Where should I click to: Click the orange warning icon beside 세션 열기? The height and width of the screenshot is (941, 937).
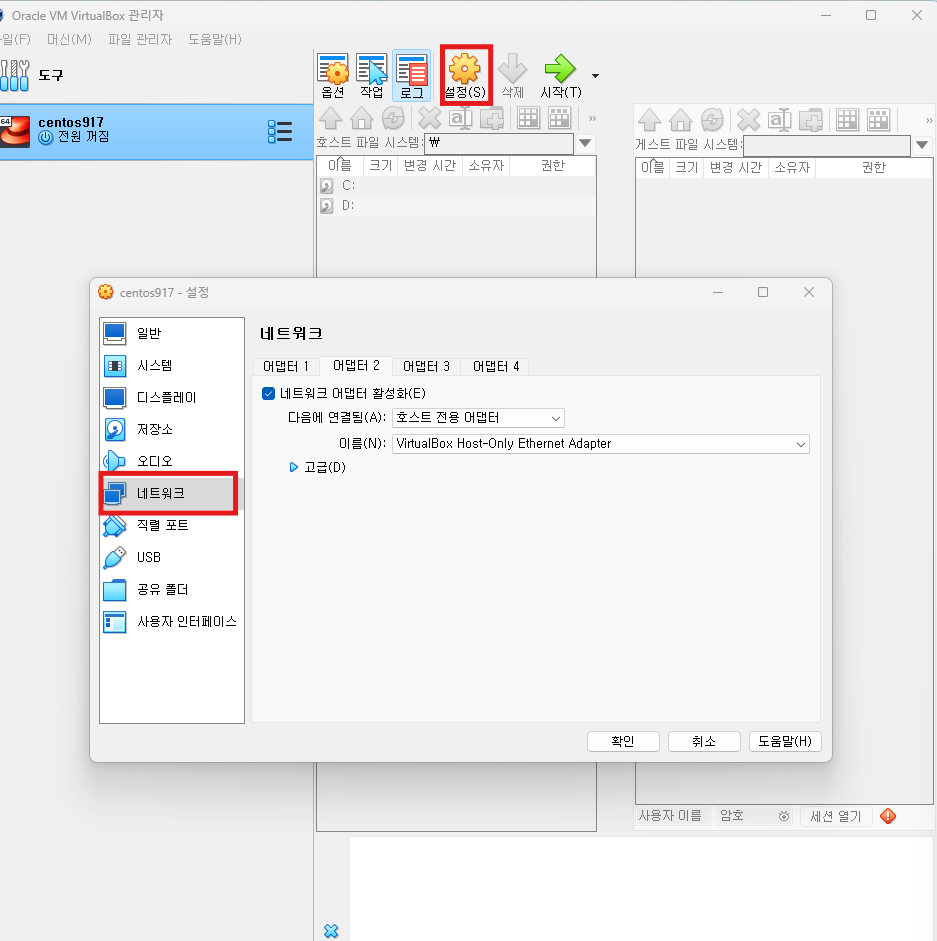click(888, 816)
